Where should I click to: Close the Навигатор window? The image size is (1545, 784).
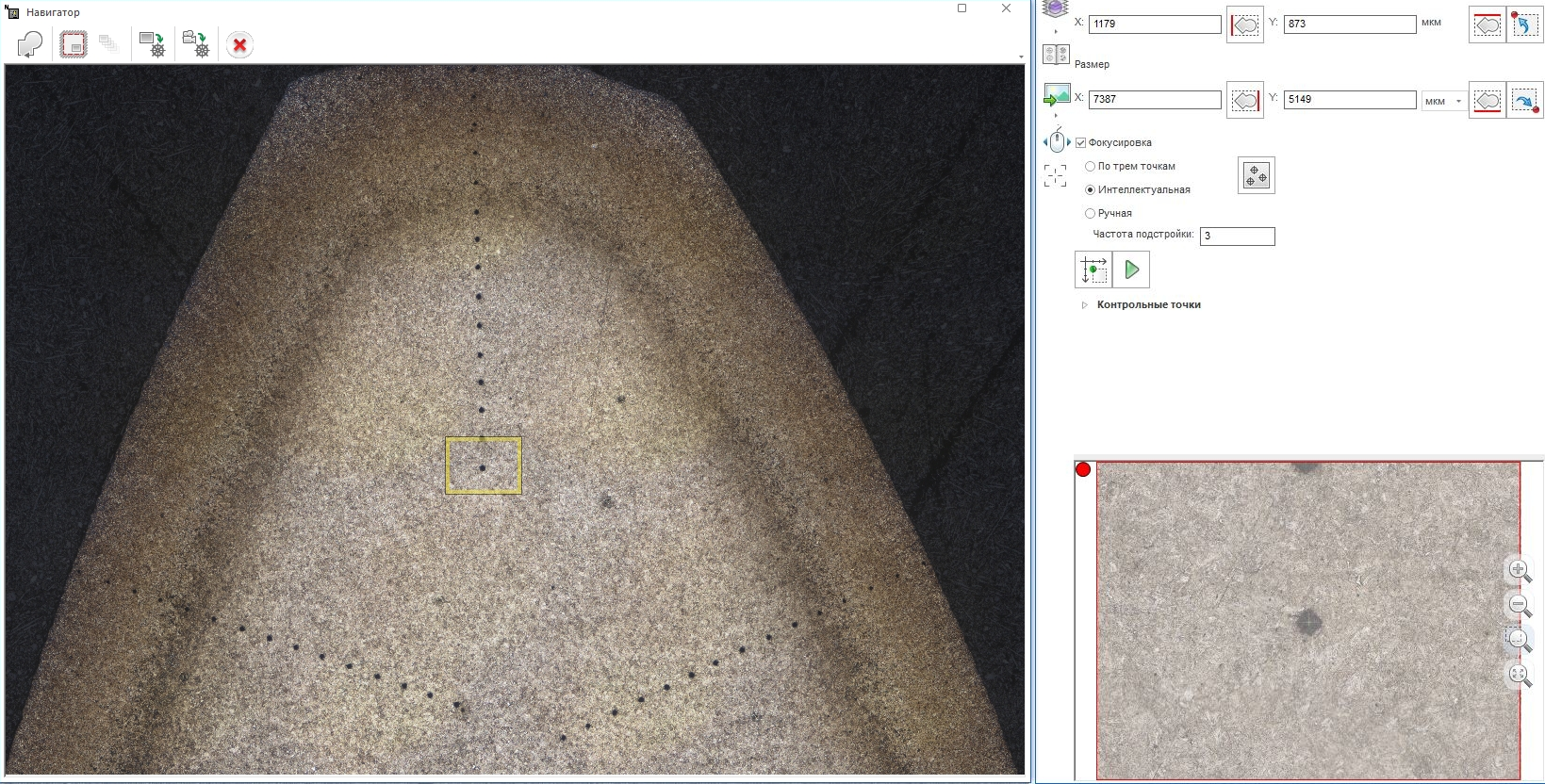(x=1006, y=8)
